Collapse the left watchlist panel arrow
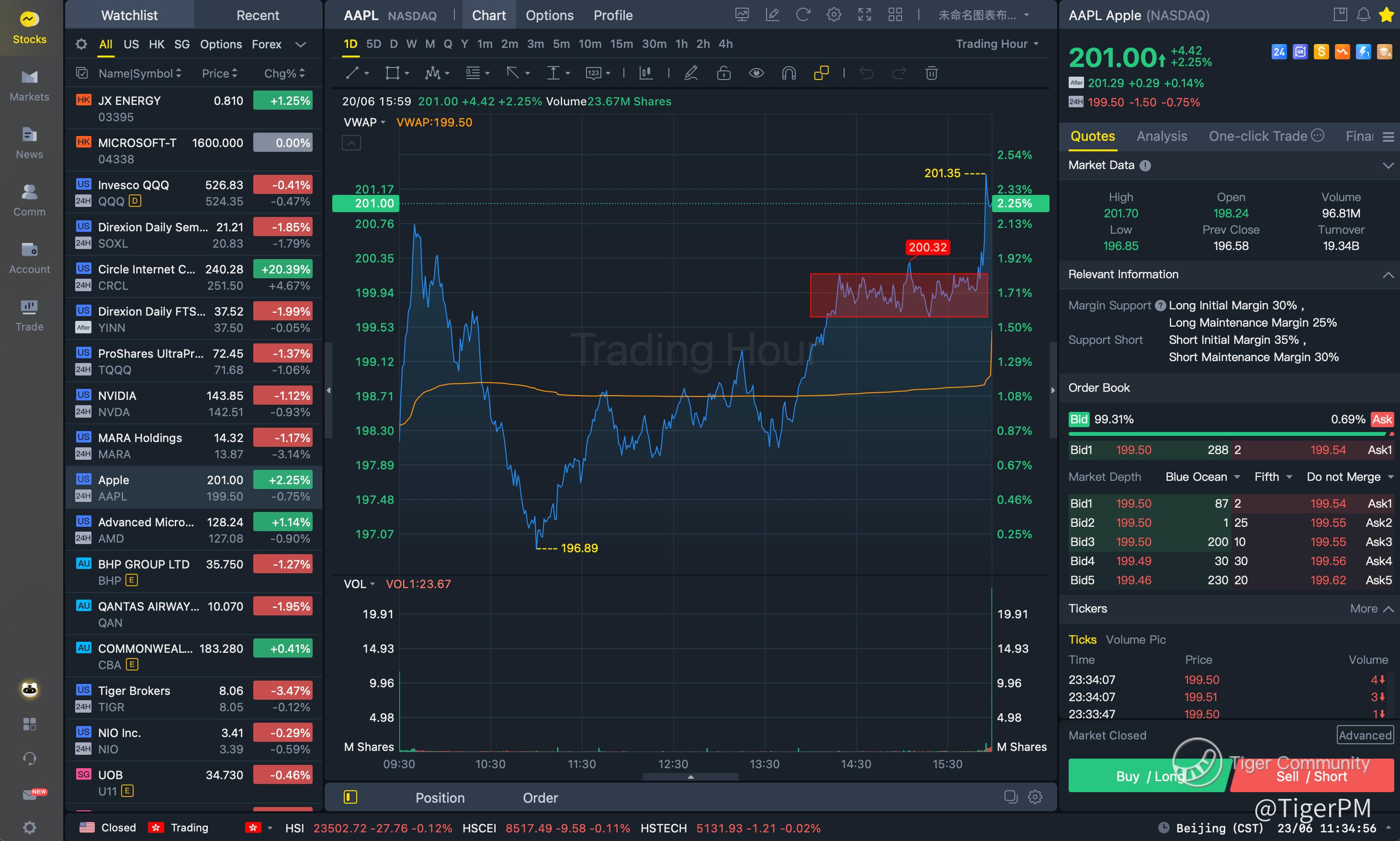 click(328, 390)
